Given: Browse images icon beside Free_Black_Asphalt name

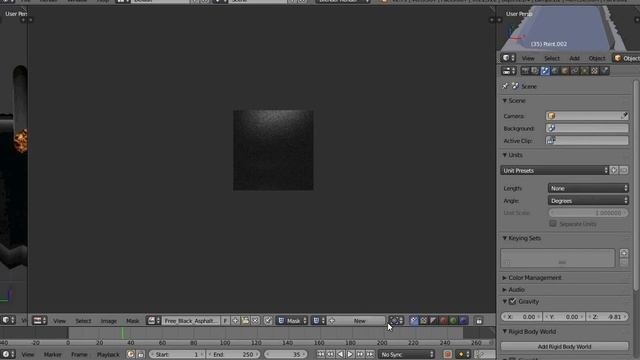Looking at the screenshot, I should [153, 321].
